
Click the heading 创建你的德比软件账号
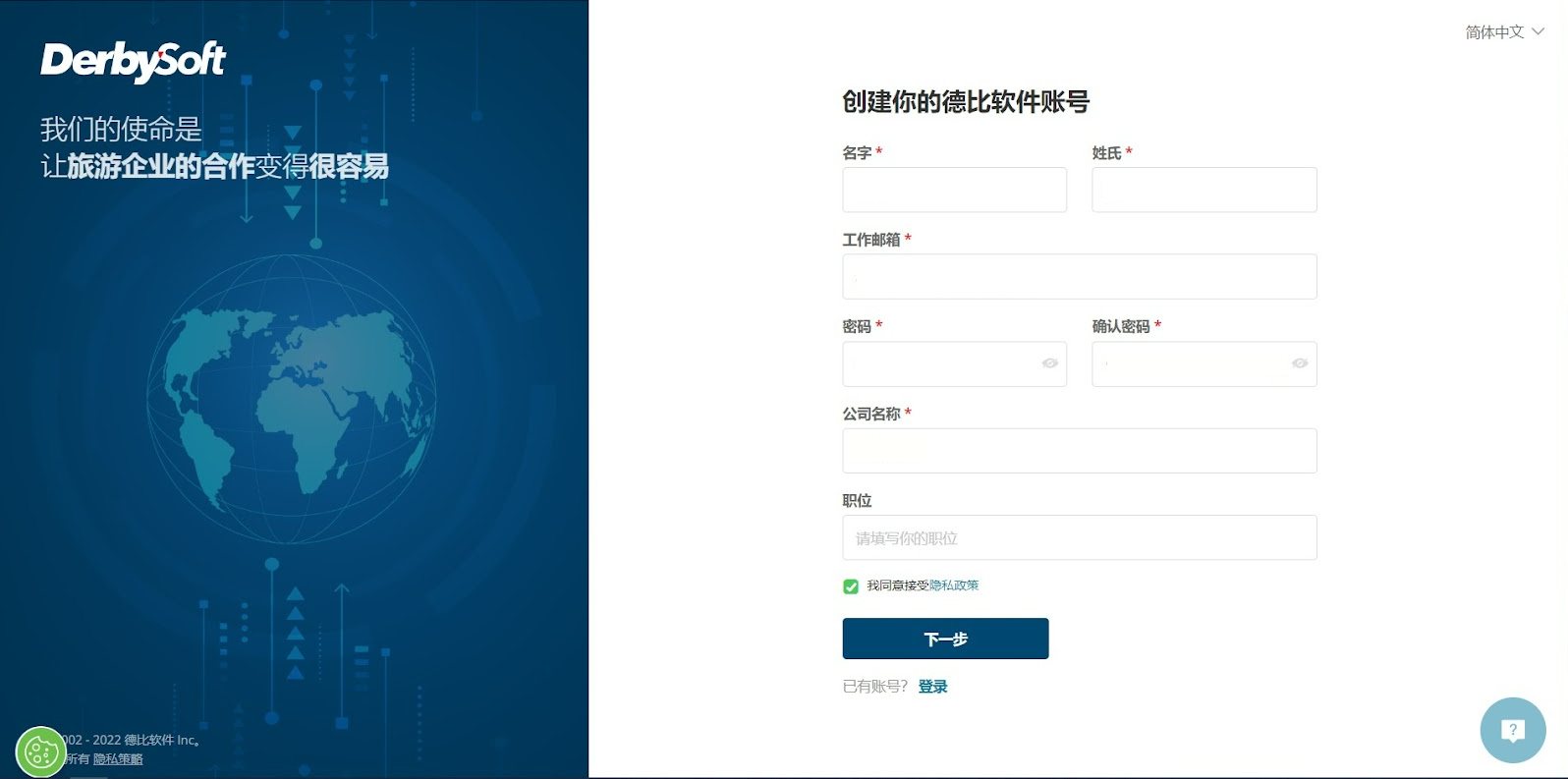(x=966, y=101)
